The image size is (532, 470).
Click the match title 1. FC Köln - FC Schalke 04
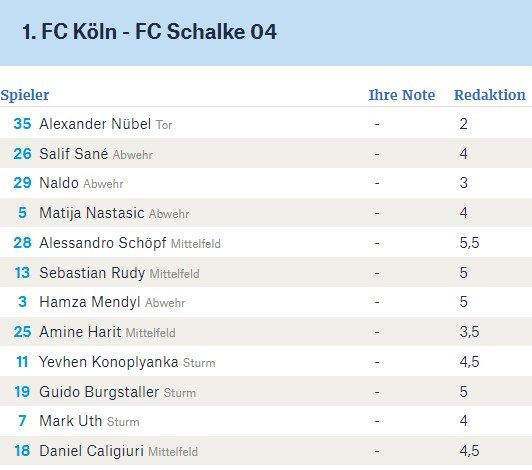(x=149, y=32)
